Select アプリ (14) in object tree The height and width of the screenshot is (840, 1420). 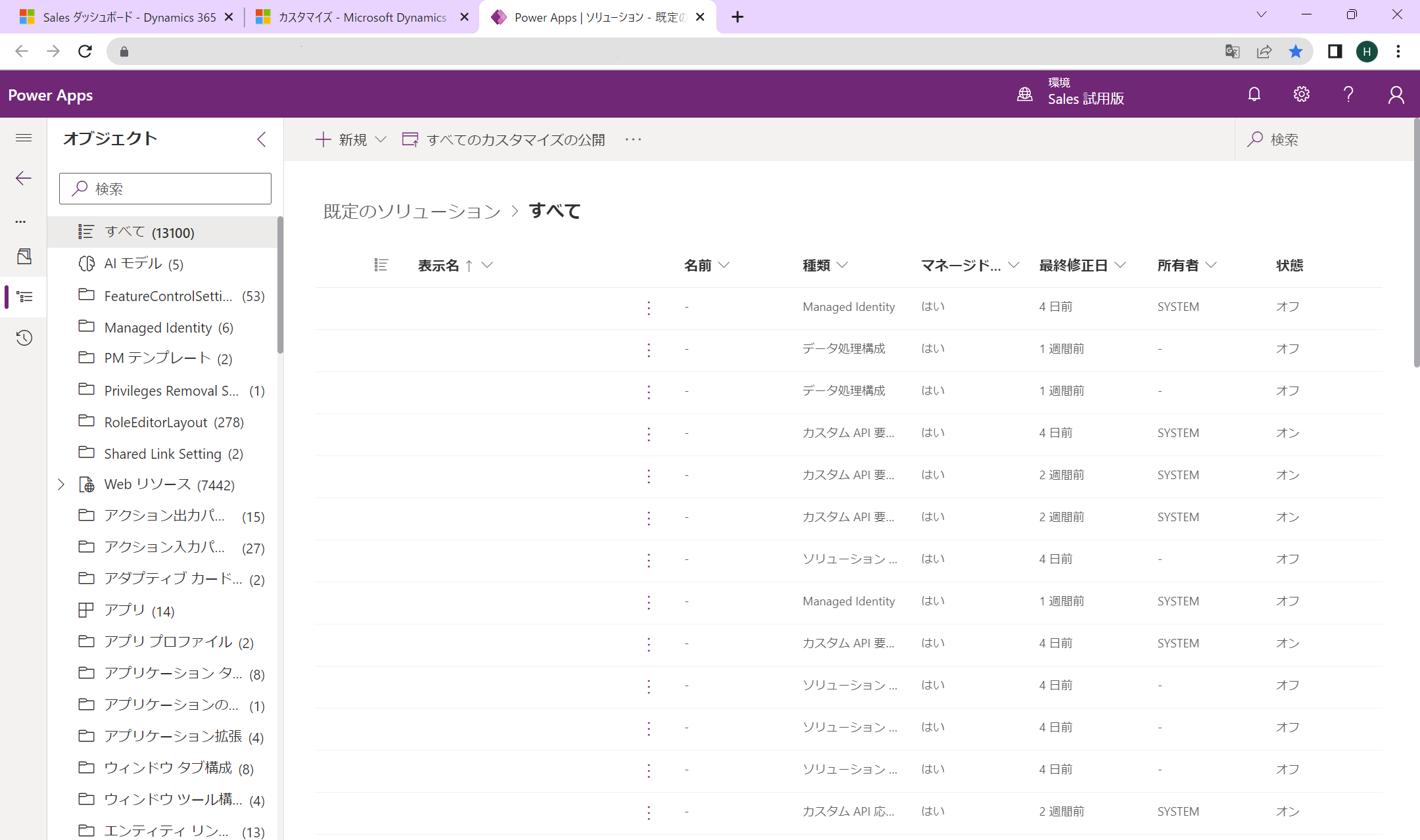pyautogui.click(x=163, y=611)
